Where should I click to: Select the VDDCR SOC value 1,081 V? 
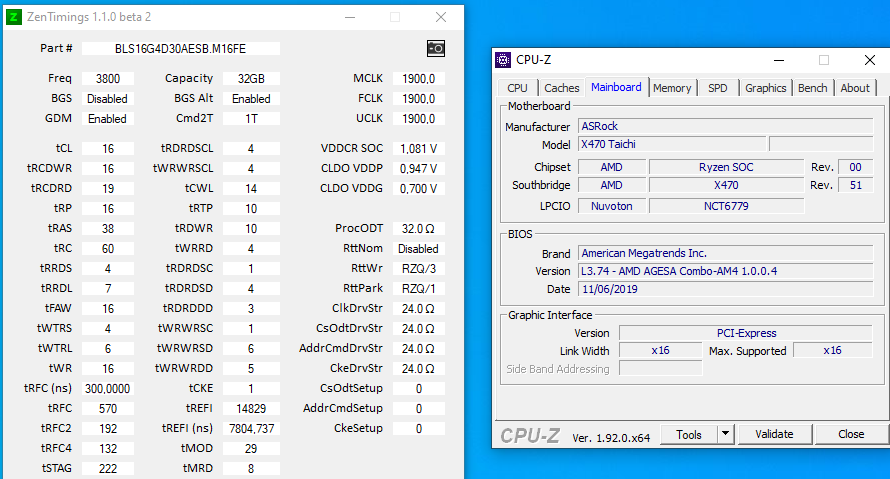tap(418, 149)
